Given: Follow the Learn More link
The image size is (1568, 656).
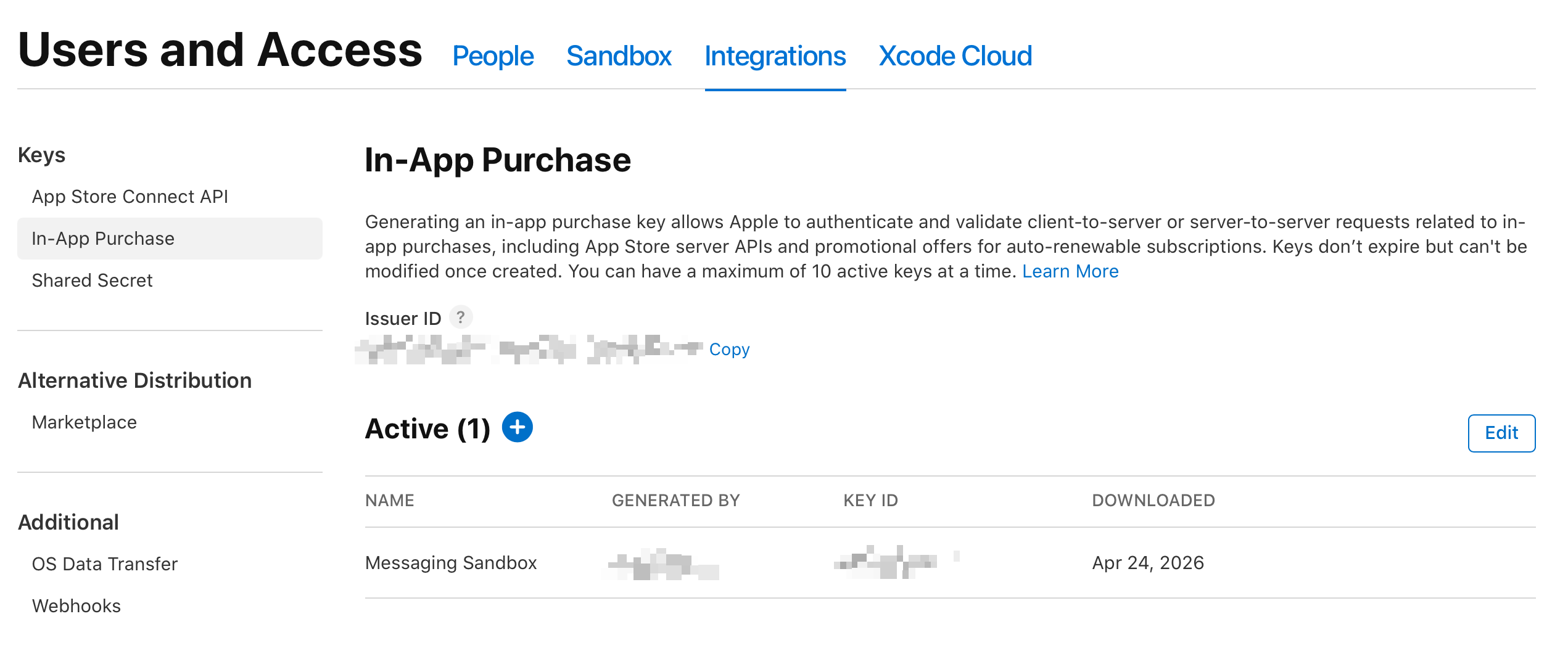Looking at the screenshot, I should 1070,271.
